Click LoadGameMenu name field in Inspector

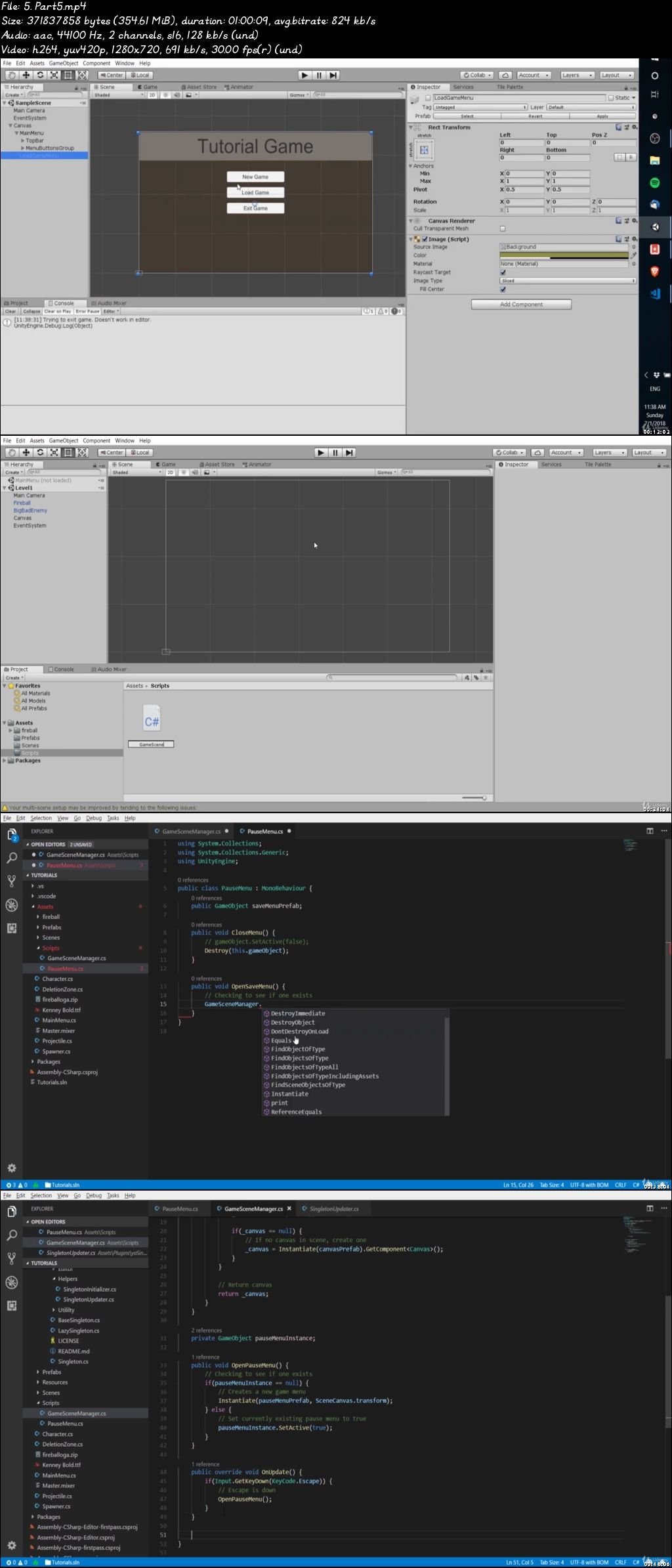pyautogui.click(x=519, y=98)
